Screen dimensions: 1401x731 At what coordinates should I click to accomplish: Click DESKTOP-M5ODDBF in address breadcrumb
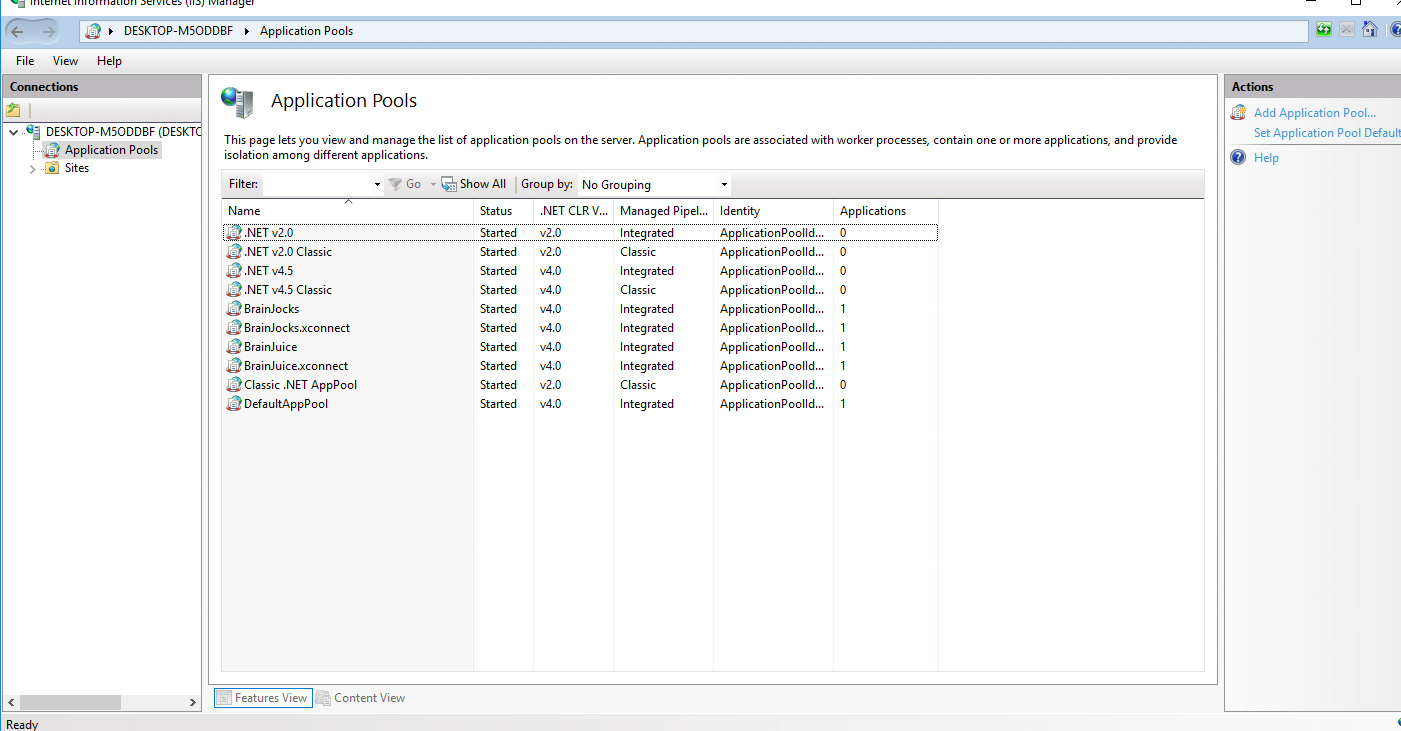point(178,31)
